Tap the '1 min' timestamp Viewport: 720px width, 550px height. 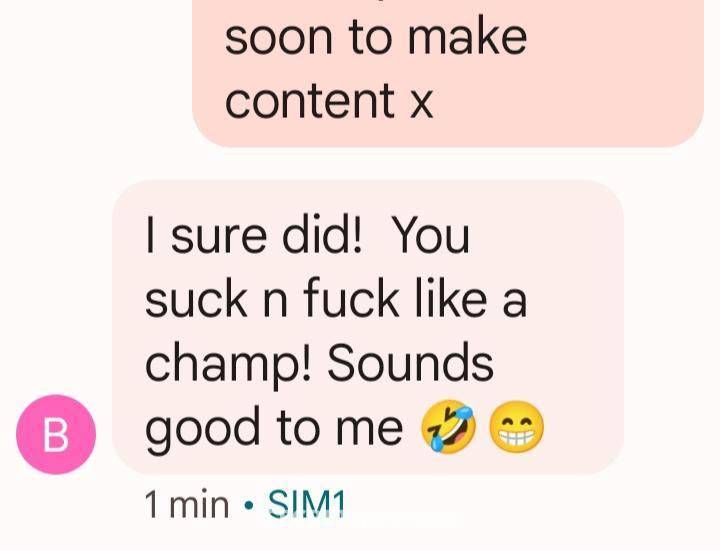click(x=187, y=504)
